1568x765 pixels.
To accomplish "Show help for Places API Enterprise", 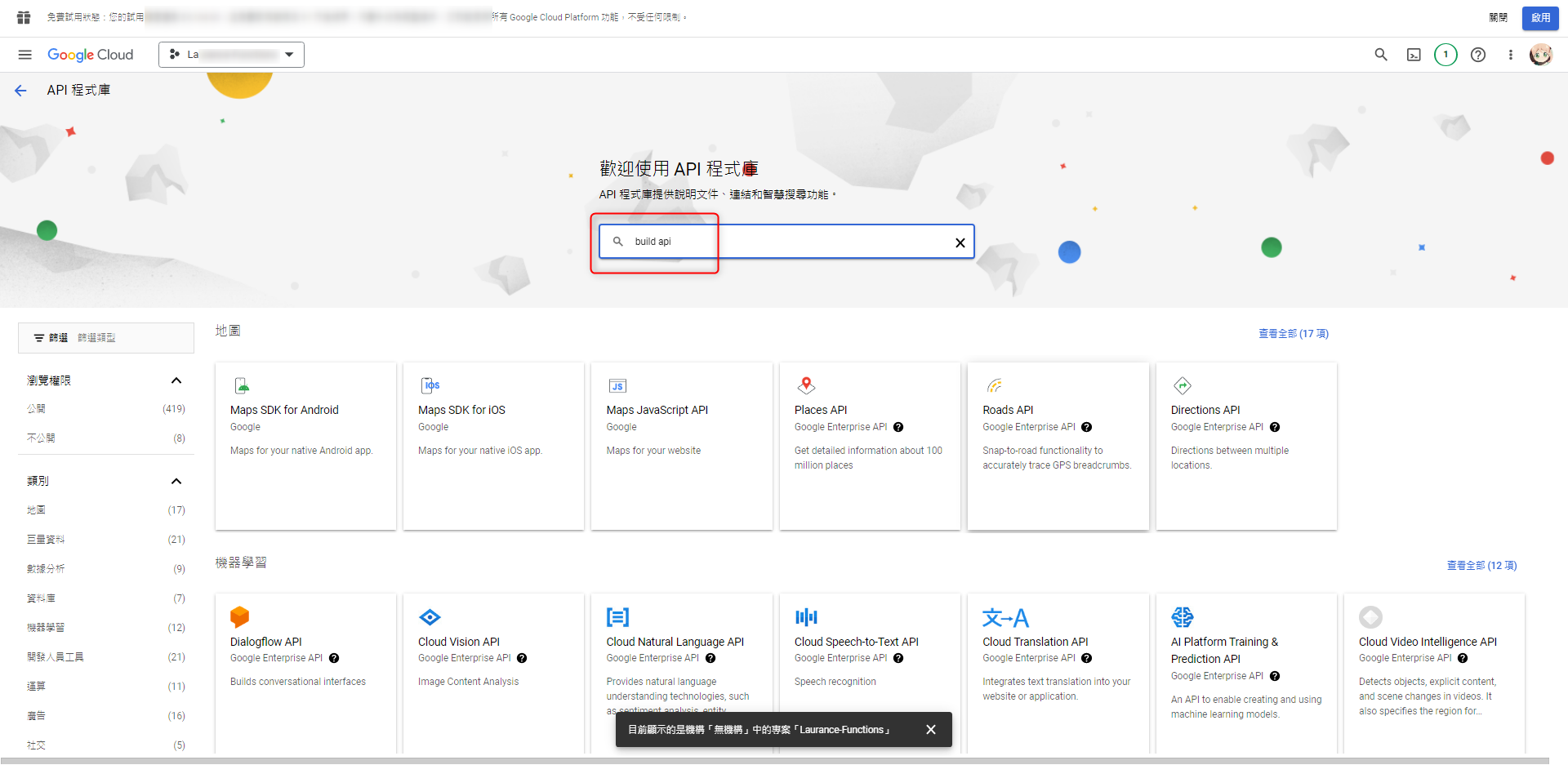I will pos(898,427).
